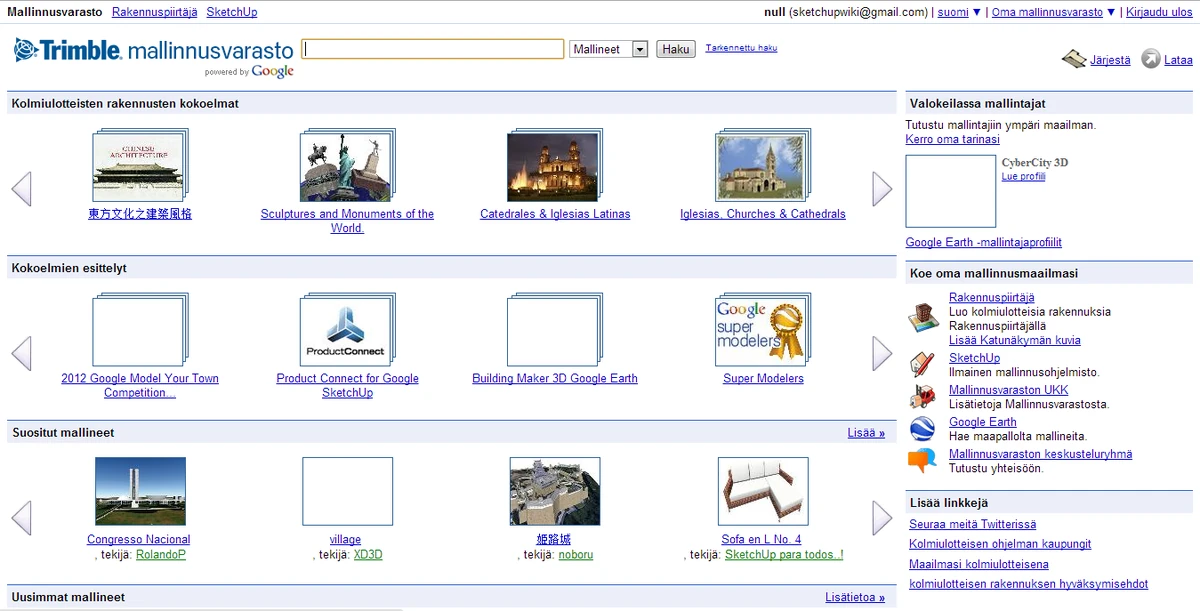
Task: Open Rakennuspiirtäjä from the top menu
Action: click(x=153, y=12)
